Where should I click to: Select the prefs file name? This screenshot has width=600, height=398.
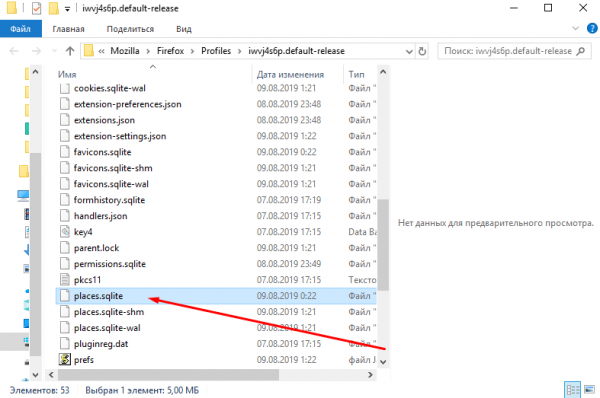84,360
